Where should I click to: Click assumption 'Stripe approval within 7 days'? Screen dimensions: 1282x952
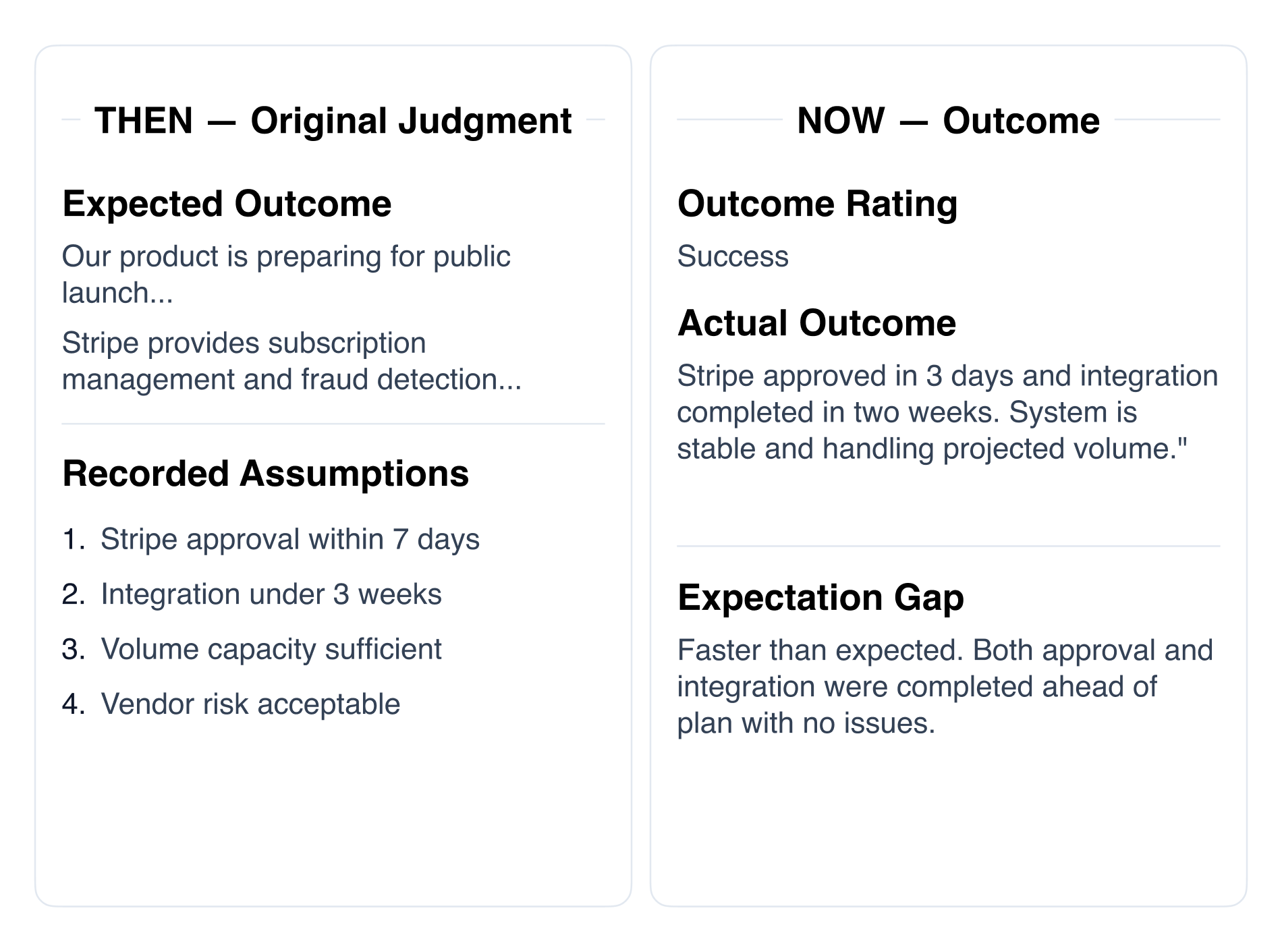(290, 539)
